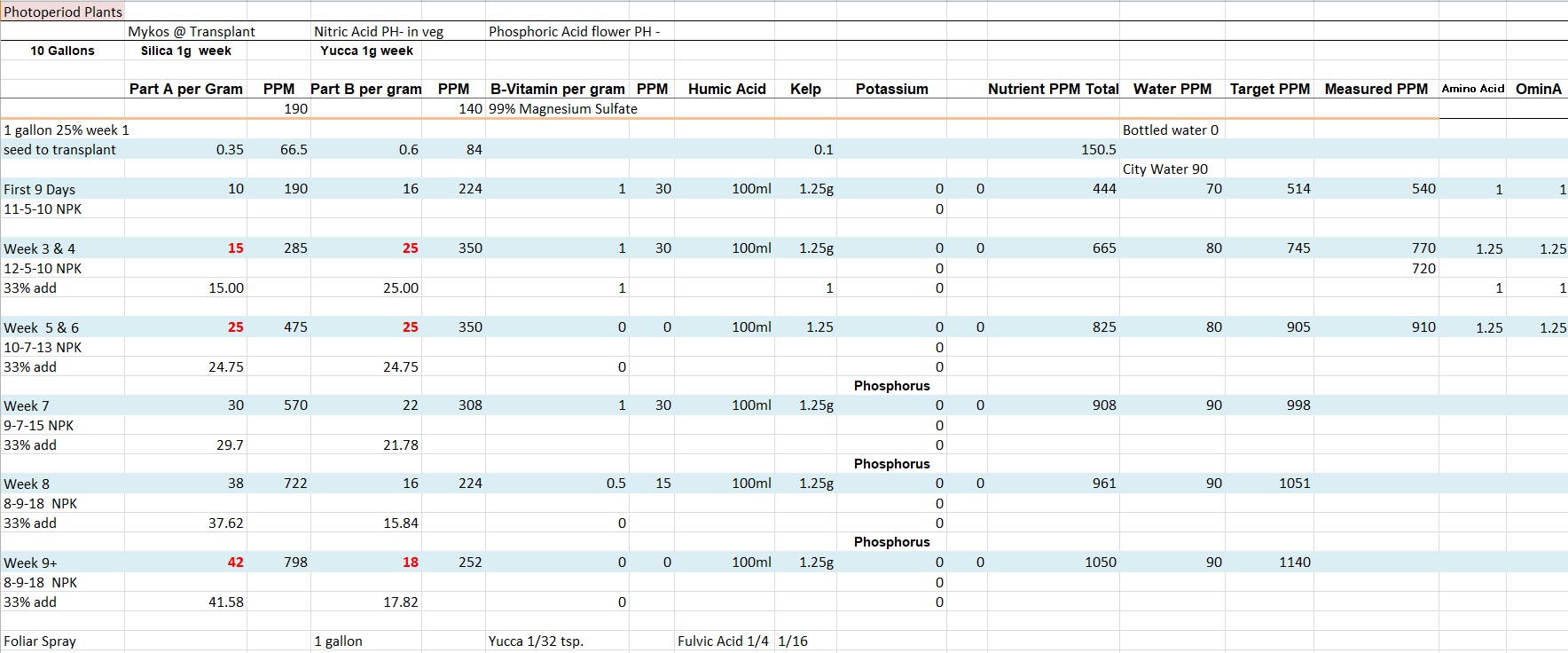The image size is (1568, 653).
Task: Select the 'OminA' column header
Action: [x=1539, y=89]
